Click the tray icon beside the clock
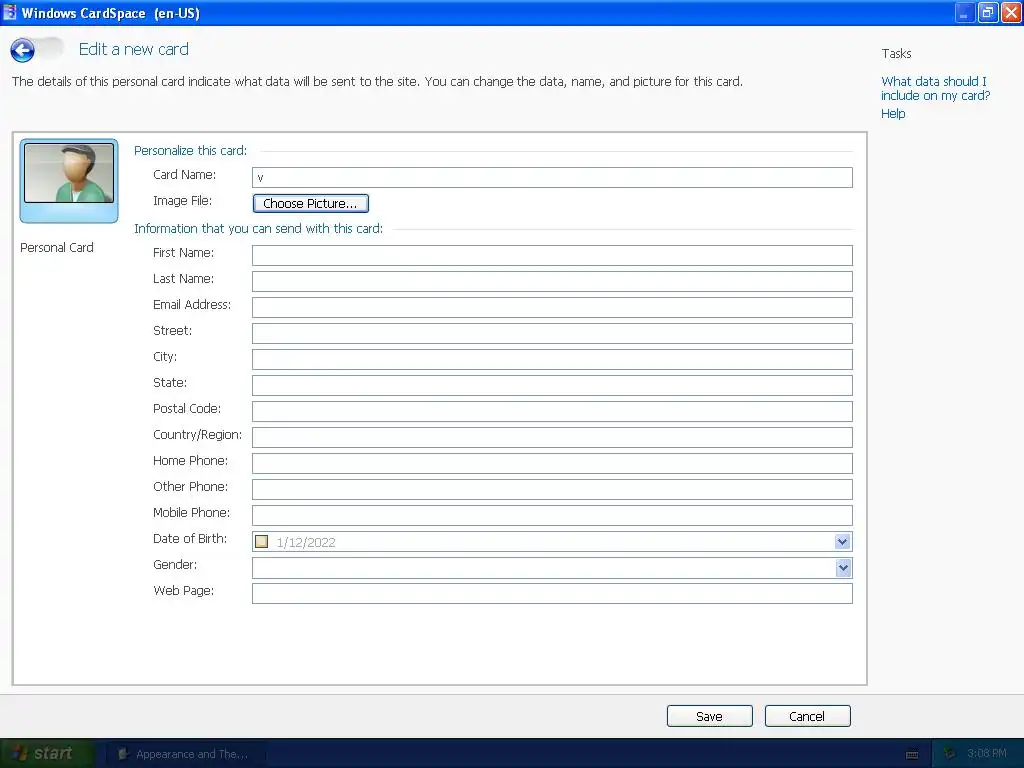1024x768 pixels. click(949, 754)
